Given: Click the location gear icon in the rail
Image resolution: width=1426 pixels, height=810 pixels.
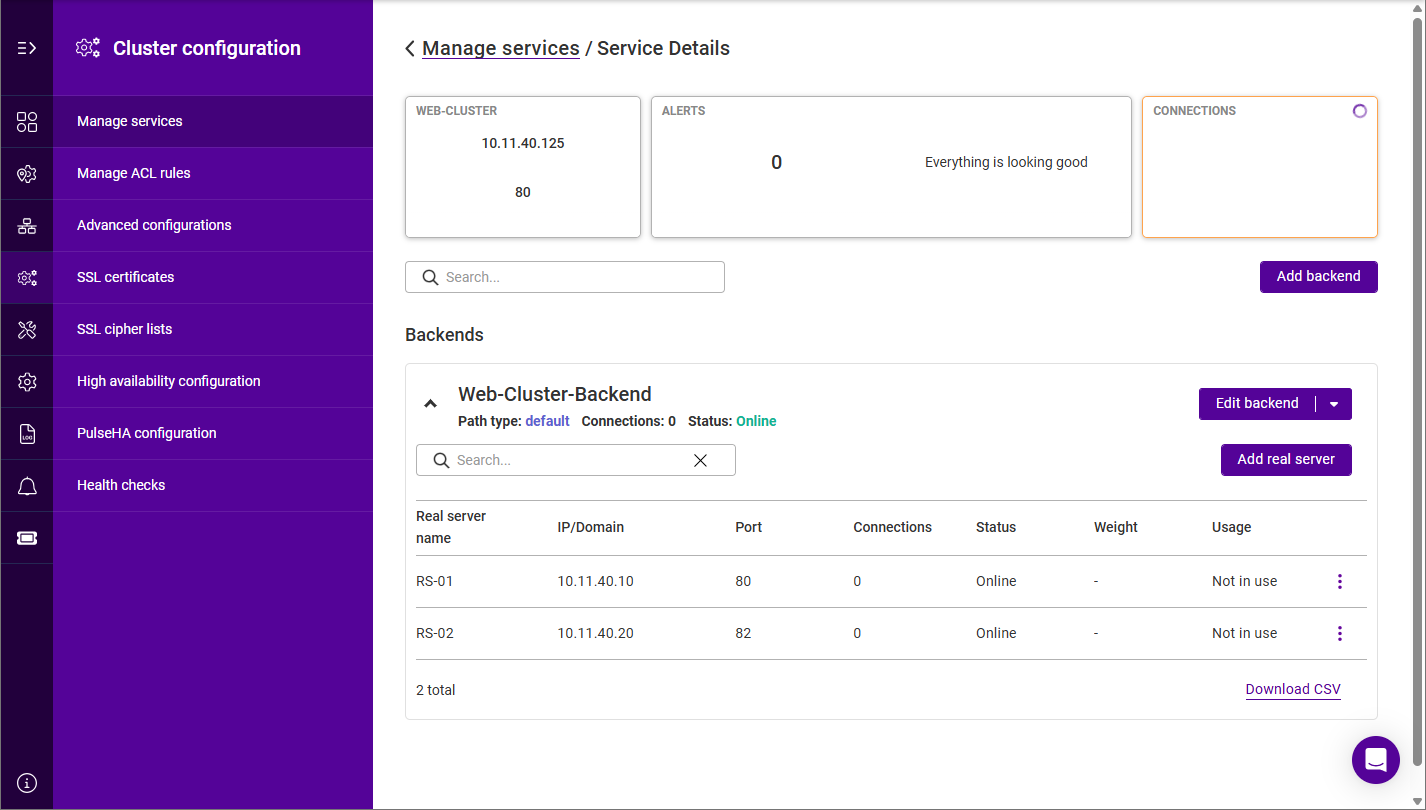Looking at the screenshot, I should 27,174.
